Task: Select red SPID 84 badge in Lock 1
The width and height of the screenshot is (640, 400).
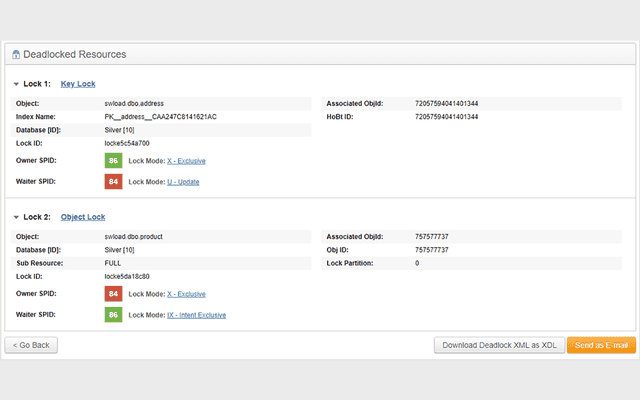Action: pos(113,182)
